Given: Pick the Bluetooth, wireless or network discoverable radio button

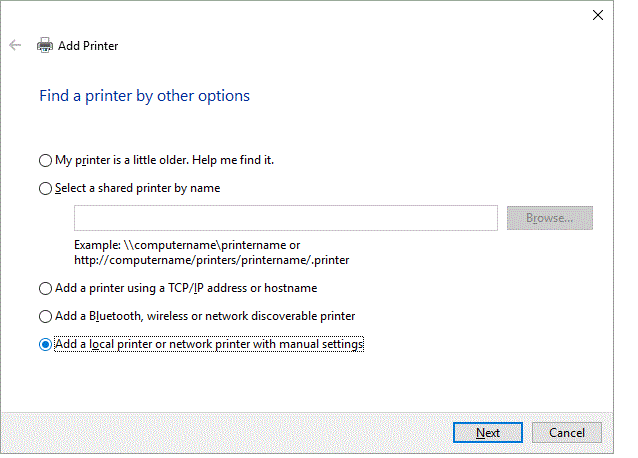Looking at the screenshot, I should (45, 316).
